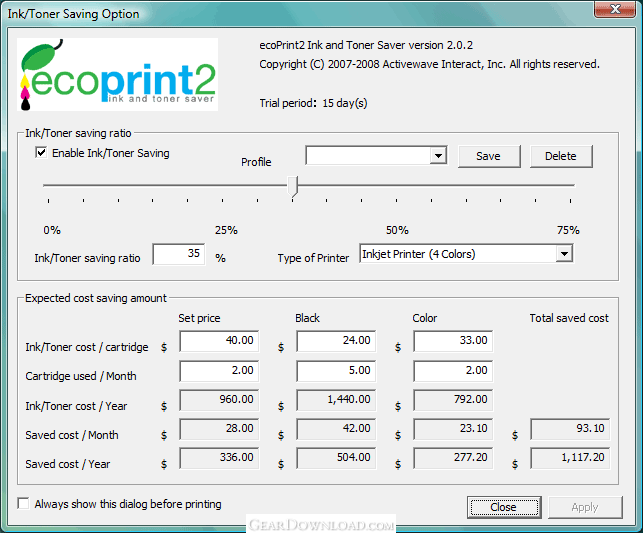Click Set price monthly saved cost 28.00
The image size is (643, 533).
219,429
